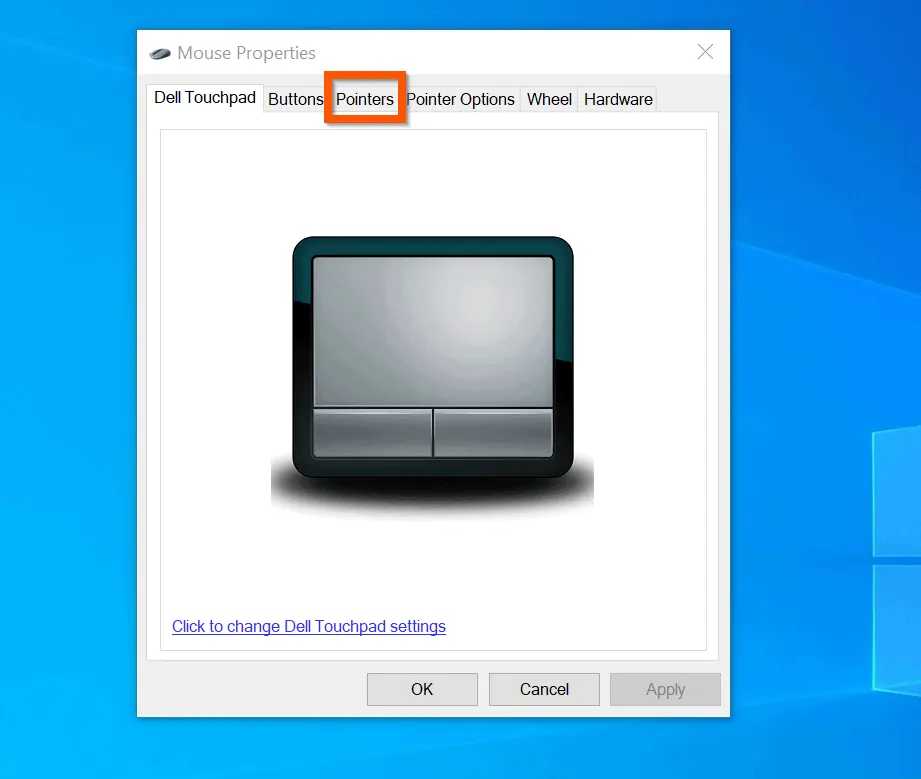Click the touchpad surface in the illustration

click(x=433, y=330)
